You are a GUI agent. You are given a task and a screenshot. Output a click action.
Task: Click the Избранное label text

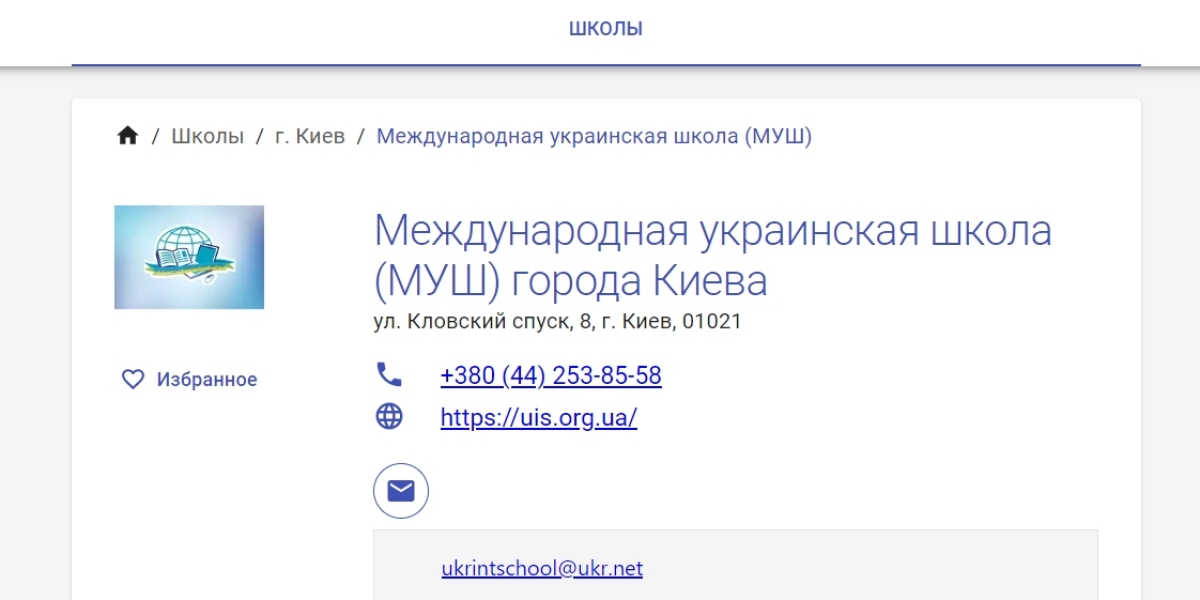point(207,380)
